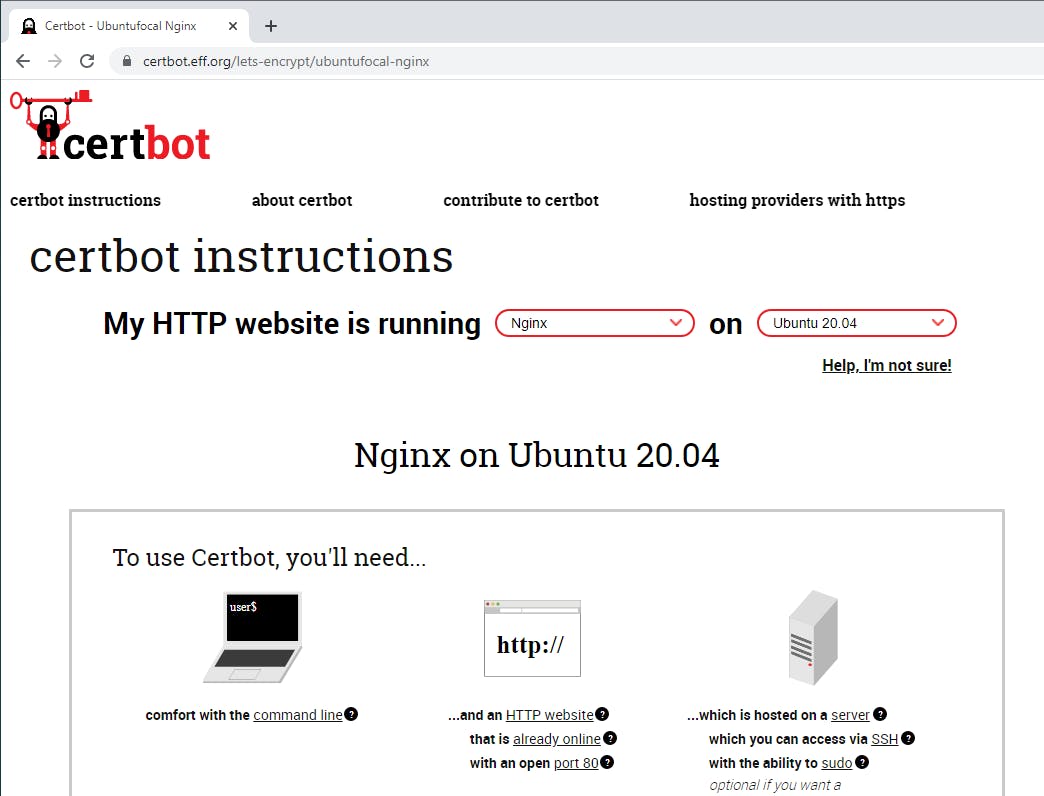
Task: Open about certbot menu item
Action: (x=302, y=200)
